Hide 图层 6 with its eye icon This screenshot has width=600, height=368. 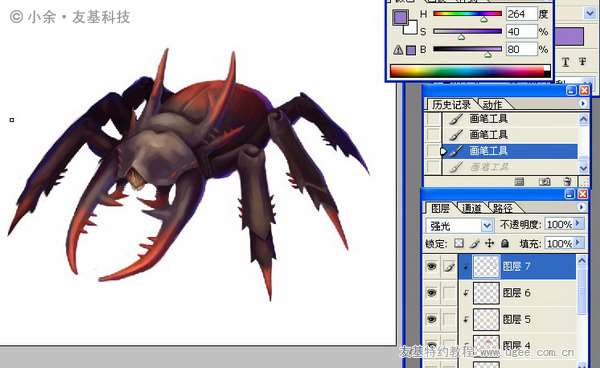432,293
